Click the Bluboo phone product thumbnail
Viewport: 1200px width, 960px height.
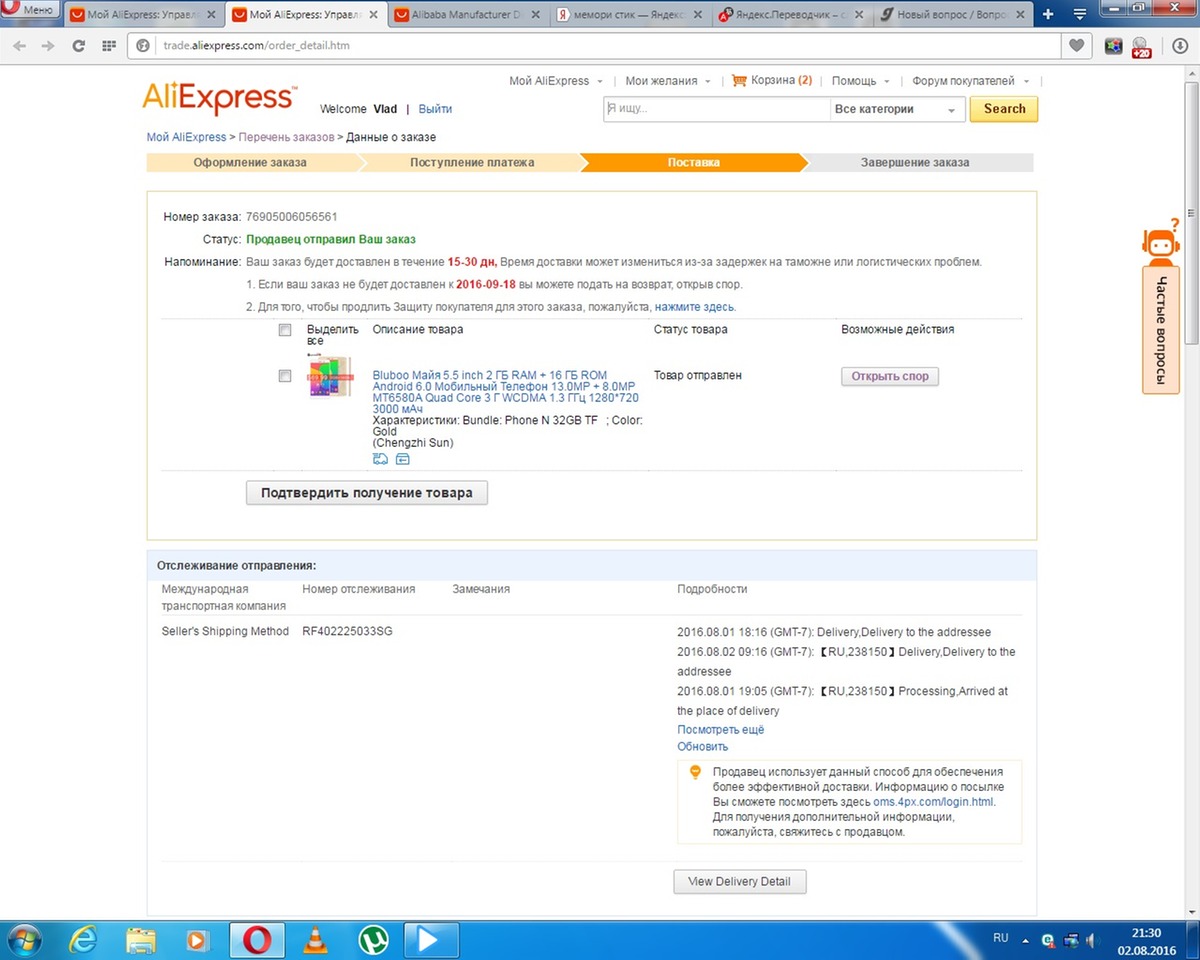(x=329, y=376)
